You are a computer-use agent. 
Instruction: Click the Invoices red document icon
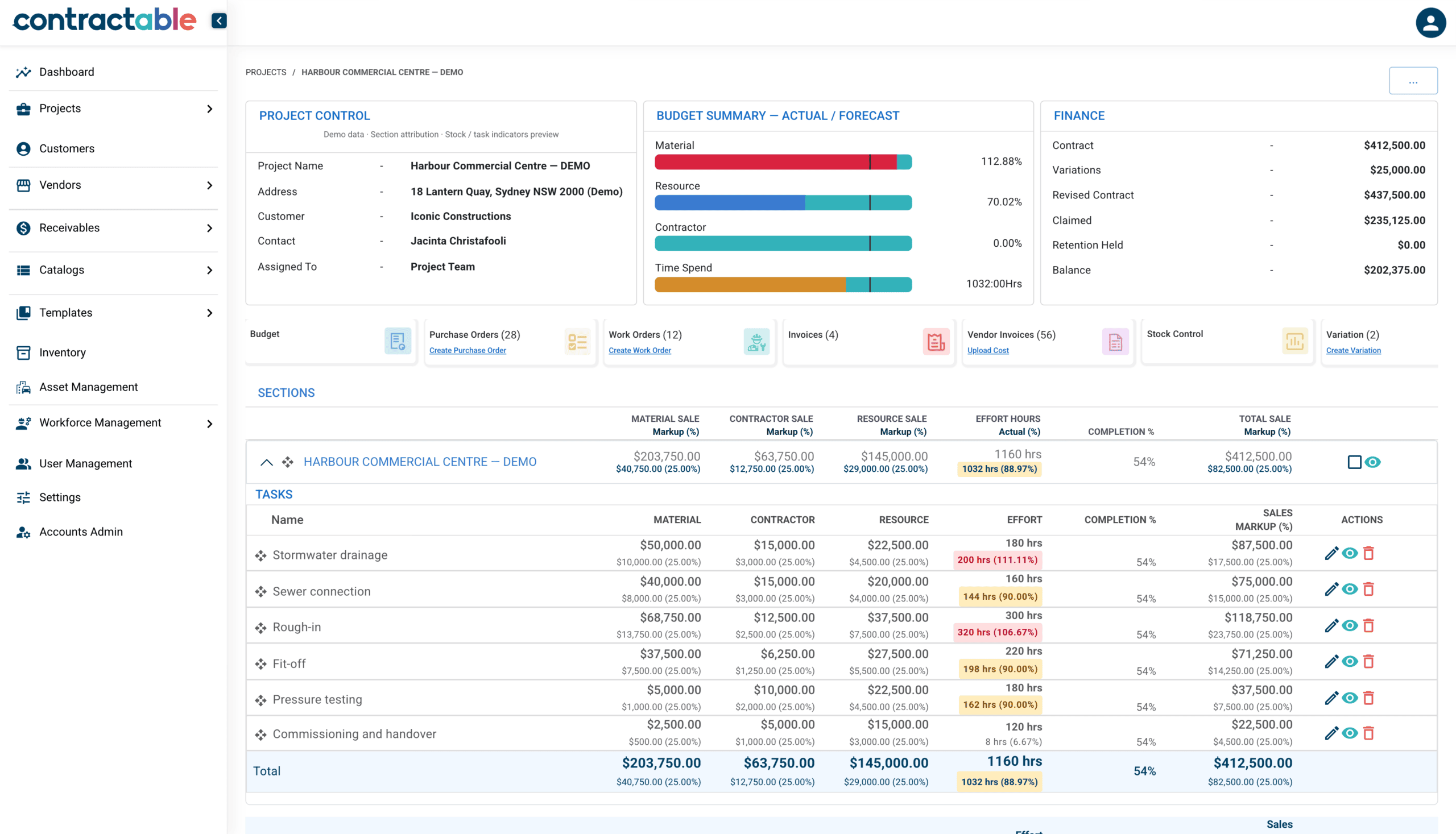coord(936,342)
